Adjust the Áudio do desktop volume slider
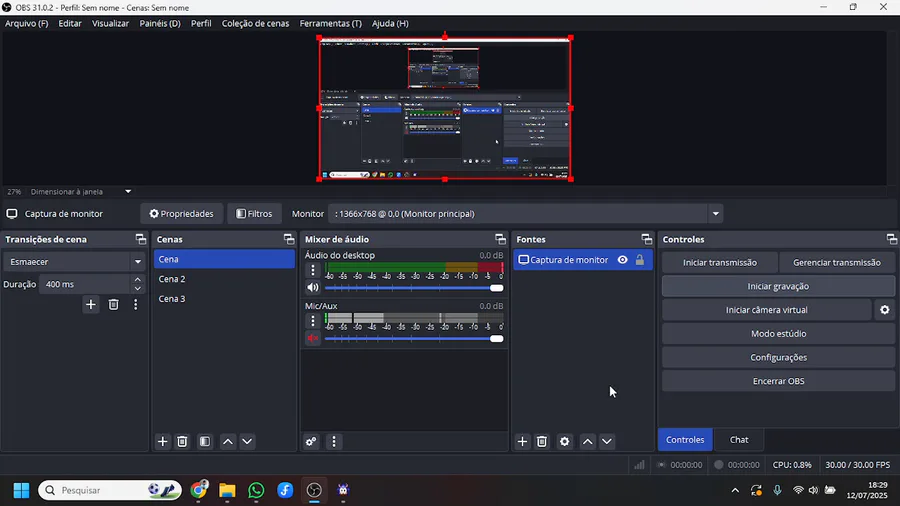Screen dimensions: 900x506 [414, 288]
